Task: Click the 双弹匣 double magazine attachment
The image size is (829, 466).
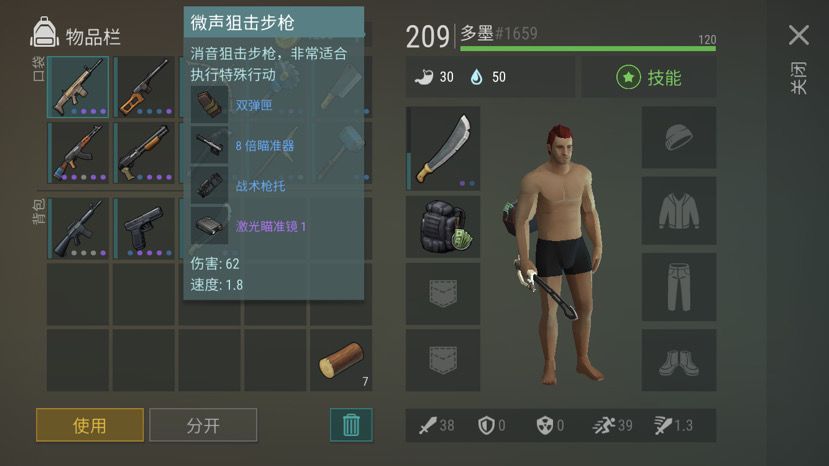Action: tap(254, 105)
